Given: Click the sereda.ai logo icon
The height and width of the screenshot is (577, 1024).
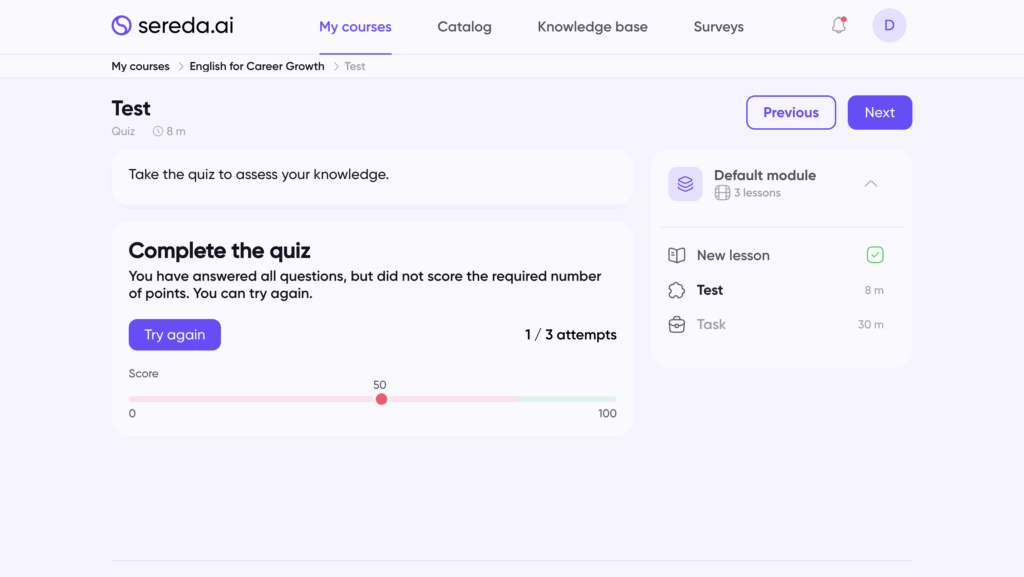Looking at the screenshot, I should click(x=121, y=26).
